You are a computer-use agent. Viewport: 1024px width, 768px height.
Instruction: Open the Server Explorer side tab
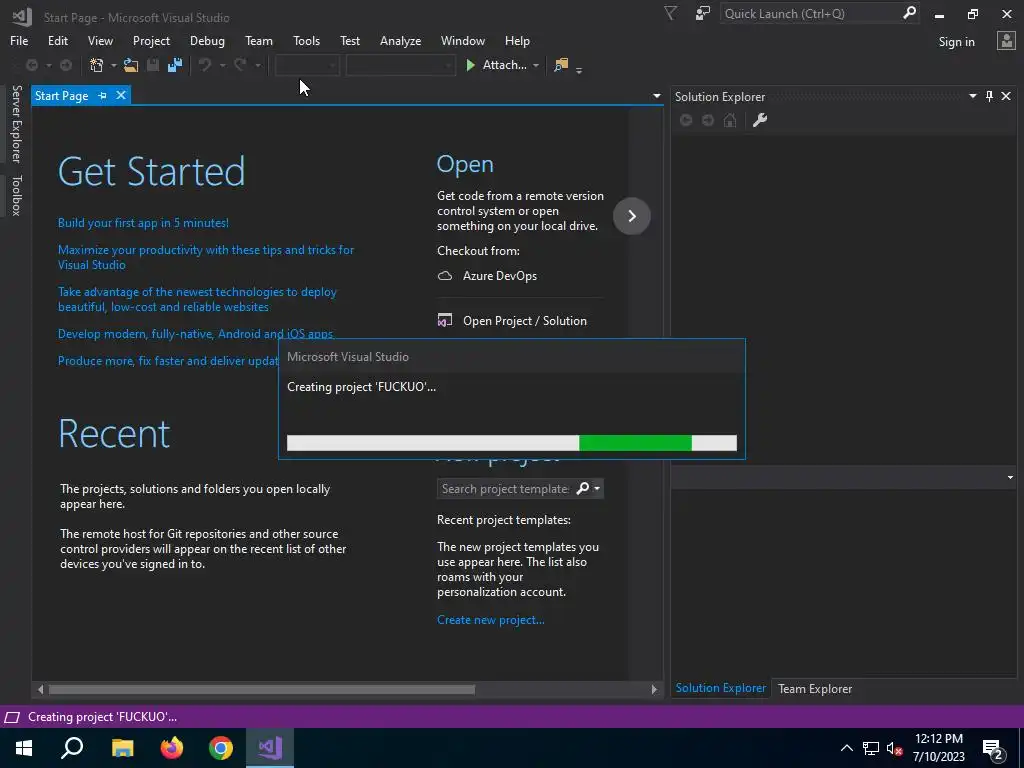(x=17, y=124)
